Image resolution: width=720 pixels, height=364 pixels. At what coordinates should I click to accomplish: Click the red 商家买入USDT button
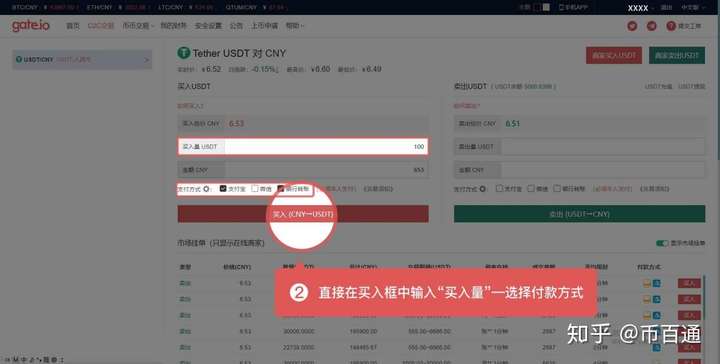tap(614, 56)
